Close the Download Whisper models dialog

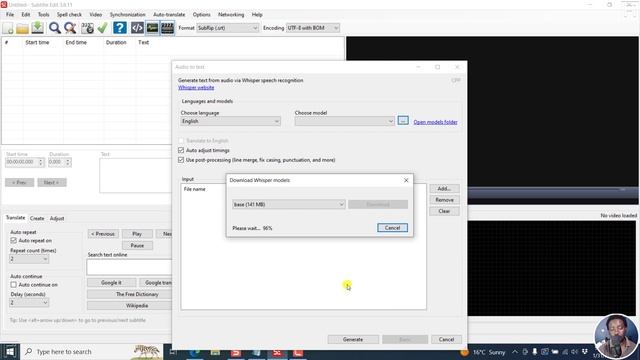click(x=406, y=180)
